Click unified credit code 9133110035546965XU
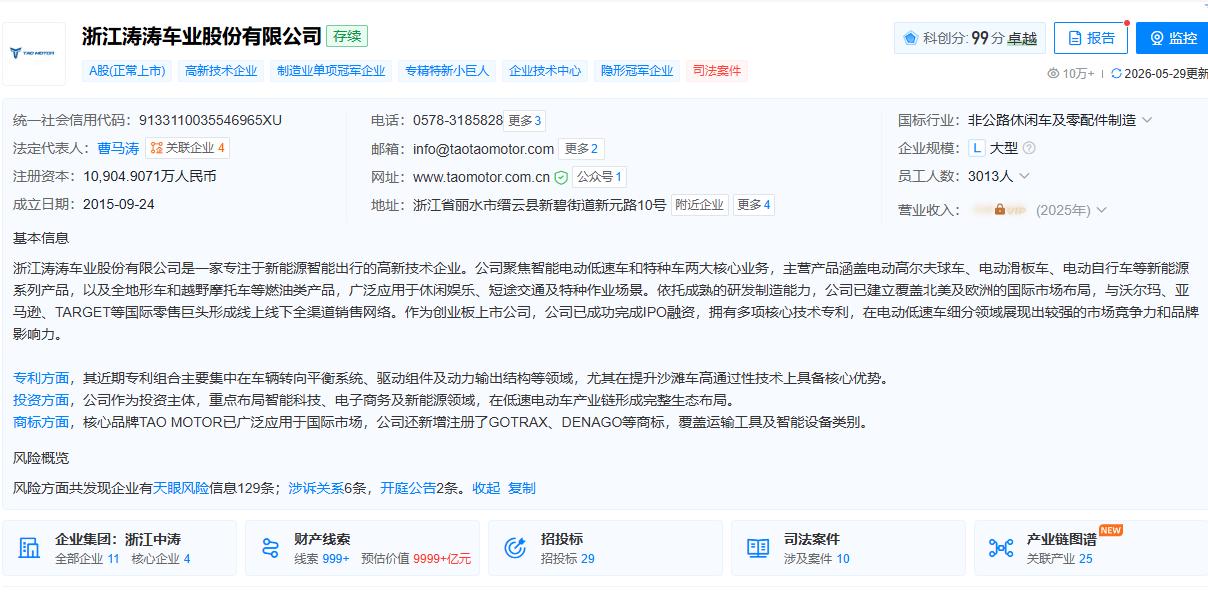Viewport: 1208px width, 592px height. click(210, 120)
